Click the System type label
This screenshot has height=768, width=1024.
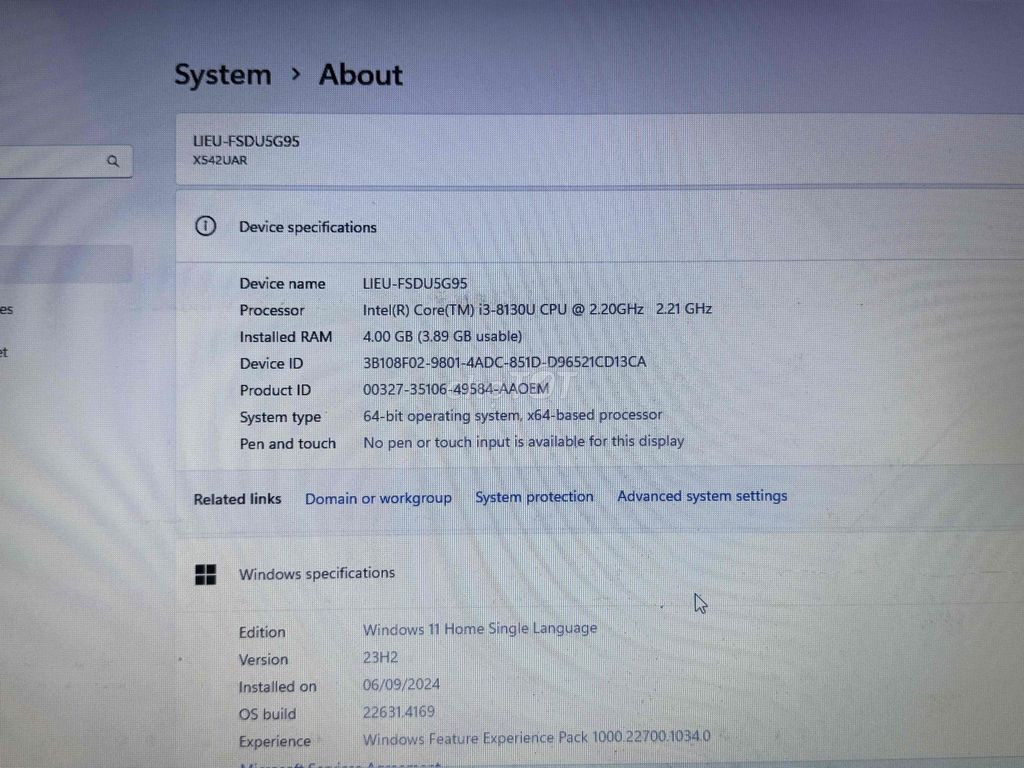tap(280, 417)
